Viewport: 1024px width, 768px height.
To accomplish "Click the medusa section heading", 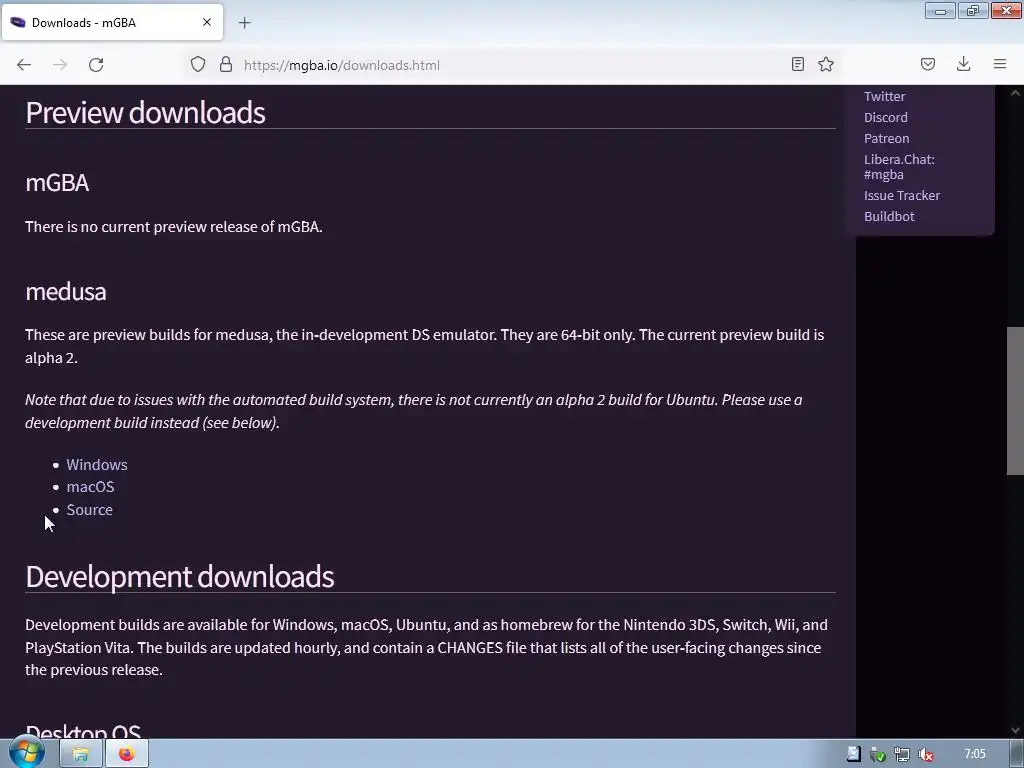I will [65, 291].
